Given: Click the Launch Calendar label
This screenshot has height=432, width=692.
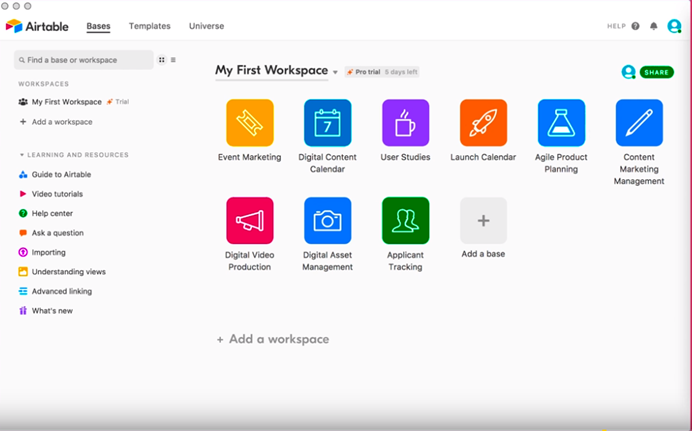Looking at the screenshot, I should (x=483, y=157).
